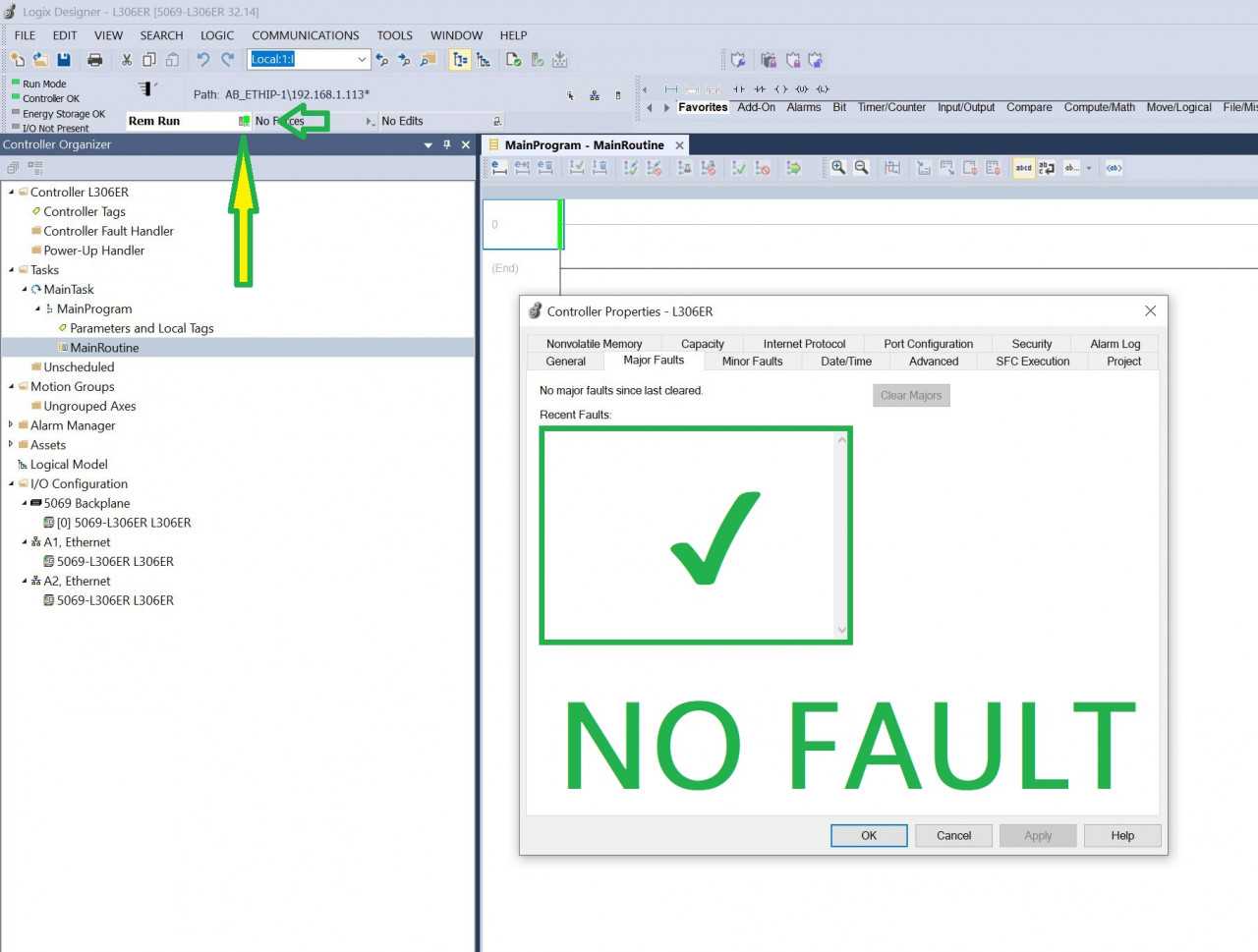Select the Logical Model item
The width and height of the screenshot is (1258, 952).
69,464
